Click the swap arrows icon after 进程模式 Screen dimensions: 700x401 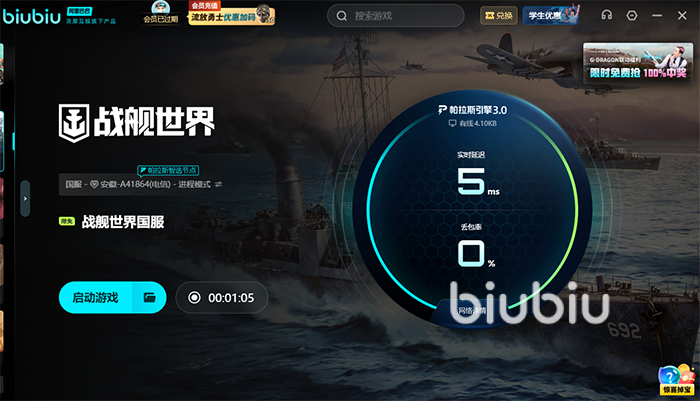pos(218,184)
